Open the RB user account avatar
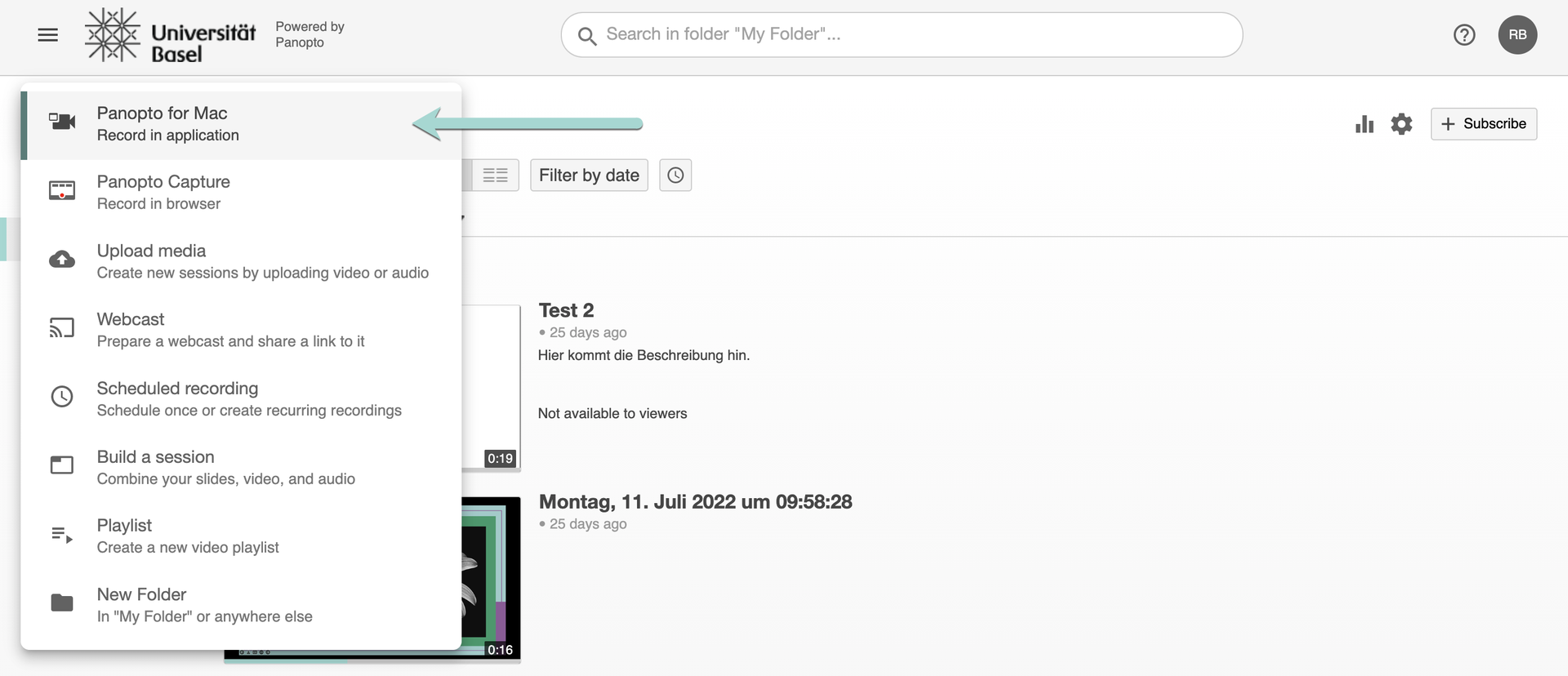This screenshot has width=1568, height=676. (1517, 34)
